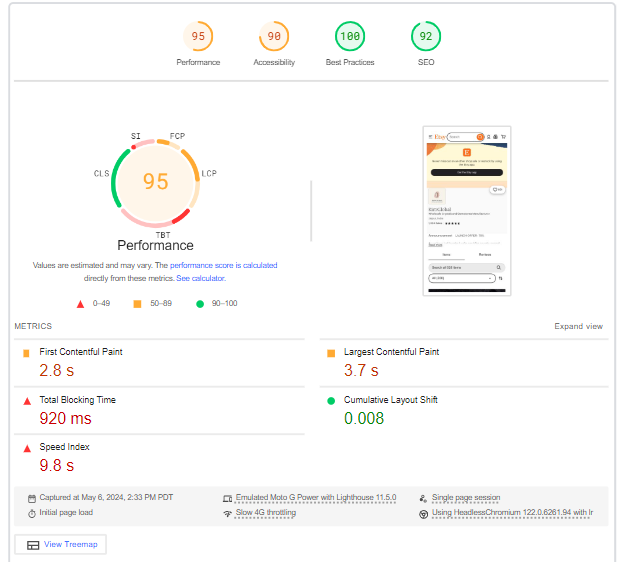The image size is (619, 562).
Task: Click the red triangle 0–49 legend icon
Action: pos(80,304)
